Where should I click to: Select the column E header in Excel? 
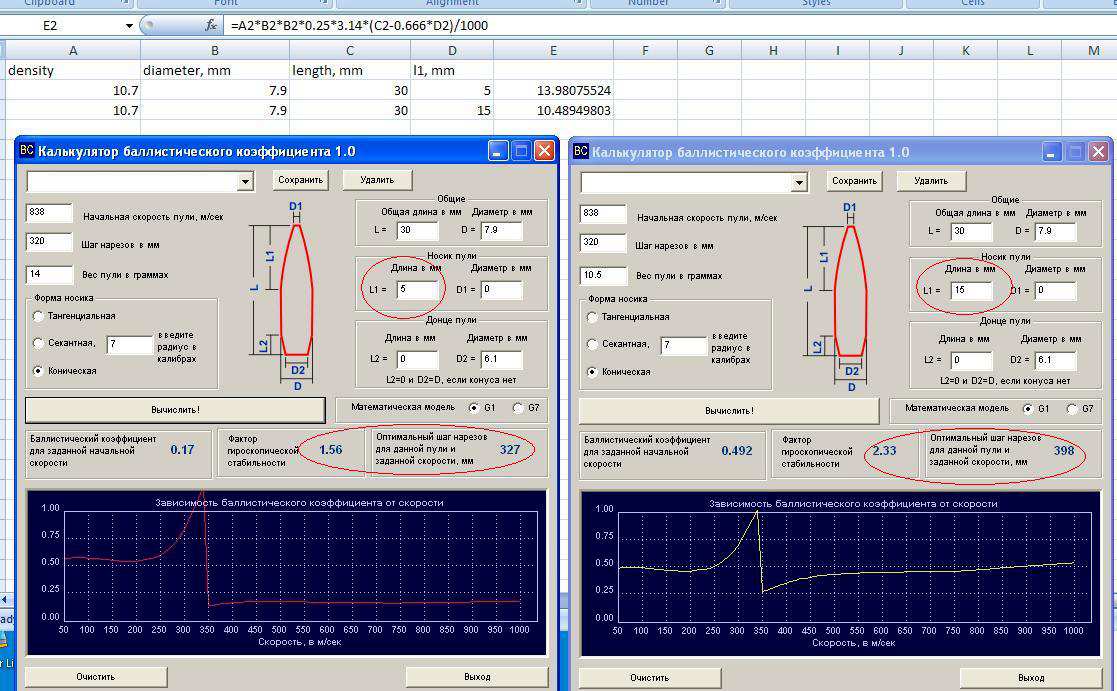(x=553, y=50)
